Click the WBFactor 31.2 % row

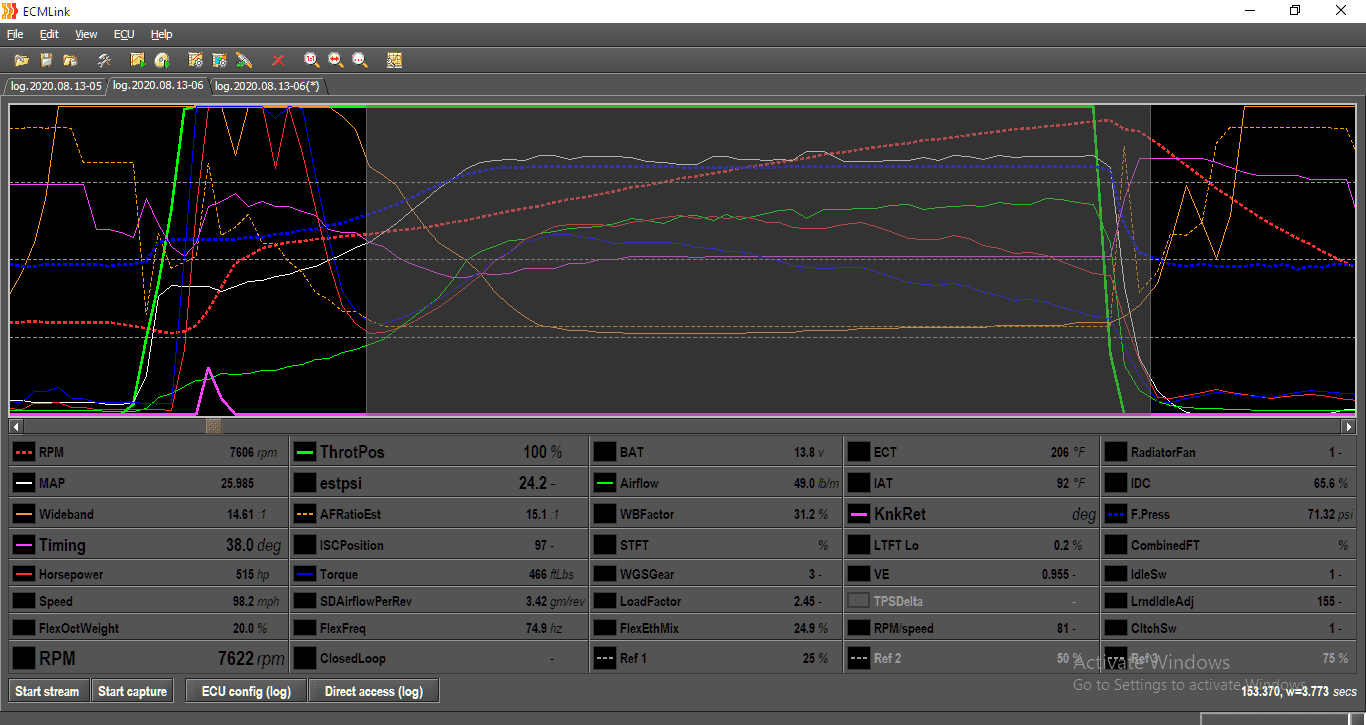click(716, 514)
